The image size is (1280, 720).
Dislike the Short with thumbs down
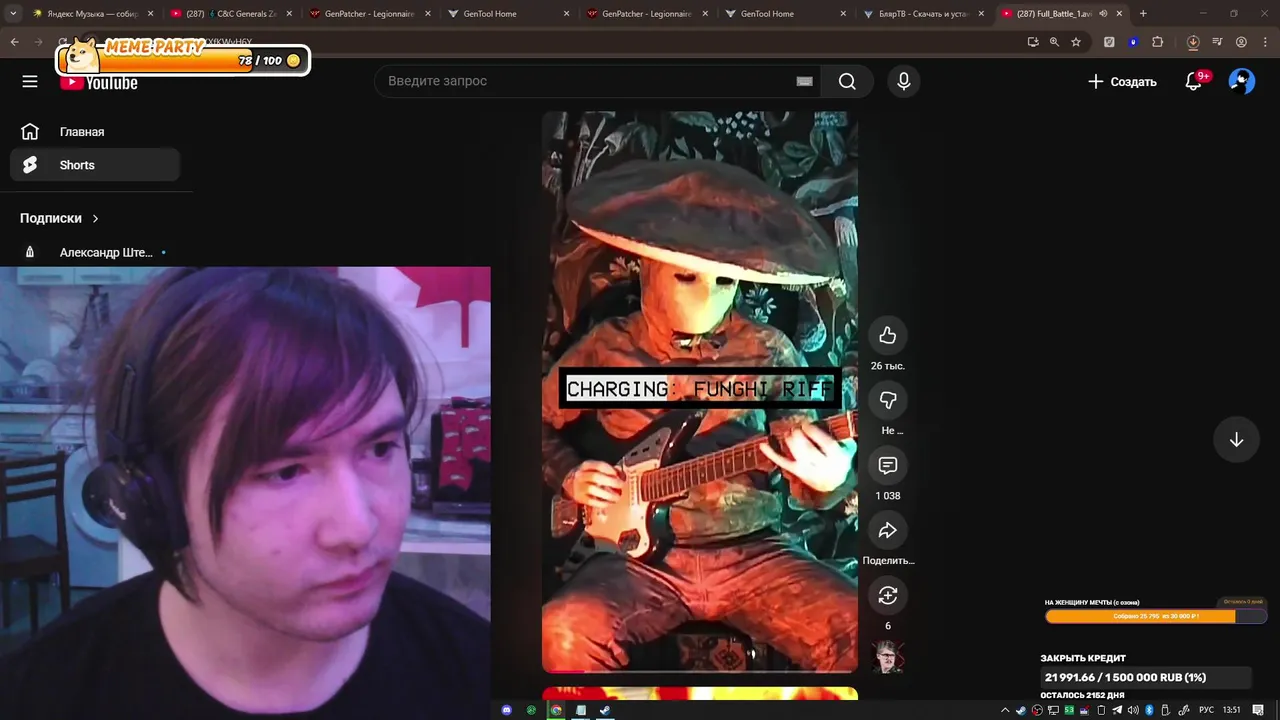point(888,400)
